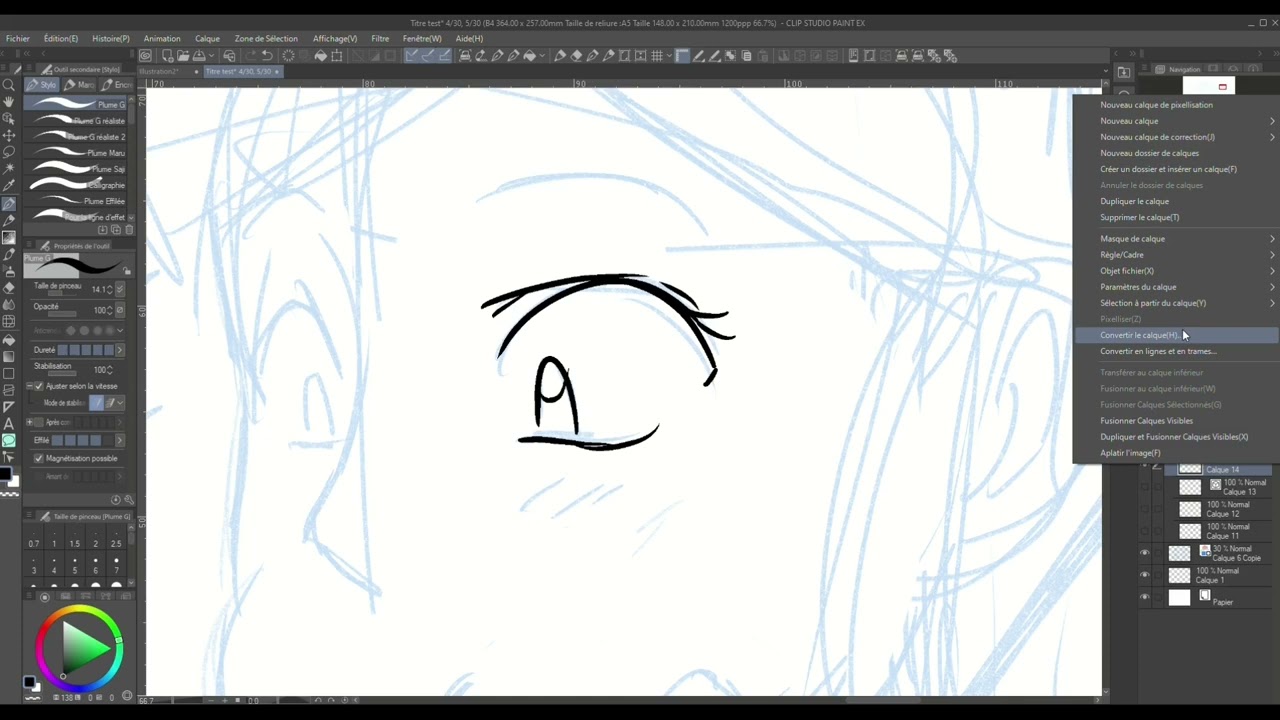Image resolution: width=1280 pixels, height=720 pixels.
Task: Select the Fill bucket tool in tool palette
Action: 9,339
